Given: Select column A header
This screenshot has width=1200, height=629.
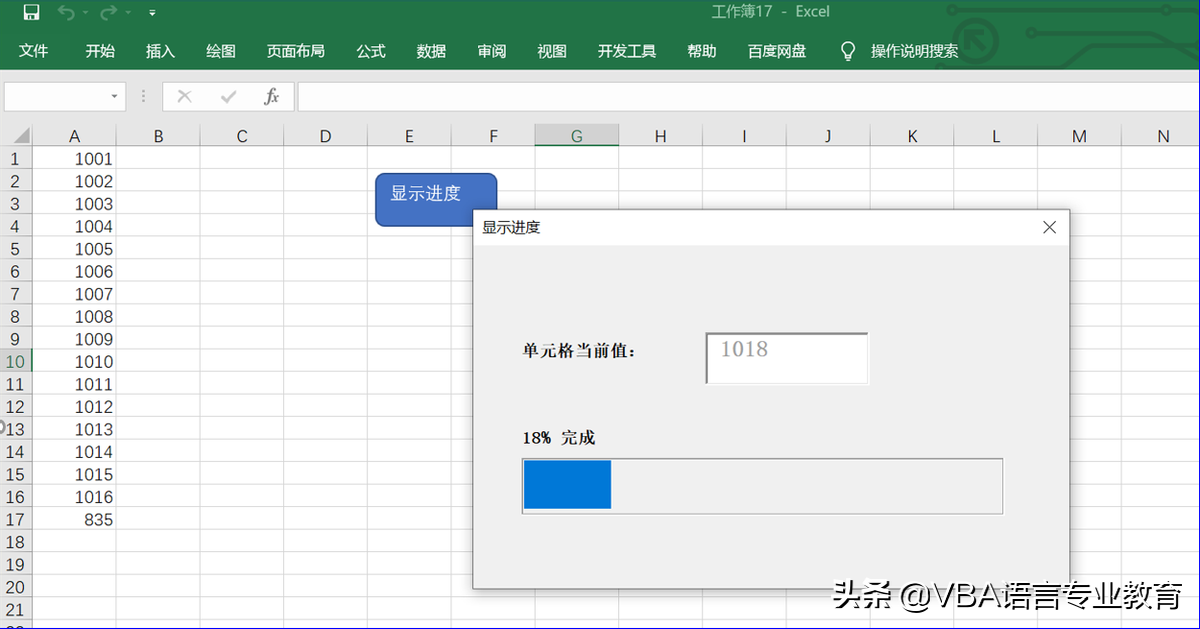Looking at the screenshot, I should pyautogui.click(x=75, y=136).
